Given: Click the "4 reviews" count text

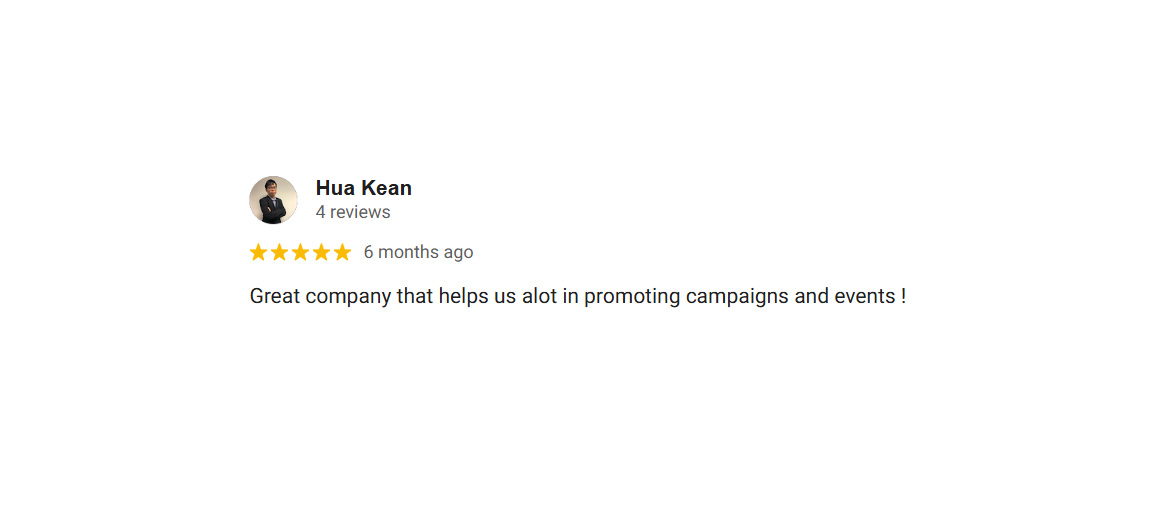Looking at the screenshot, I should tap(352, 212).
